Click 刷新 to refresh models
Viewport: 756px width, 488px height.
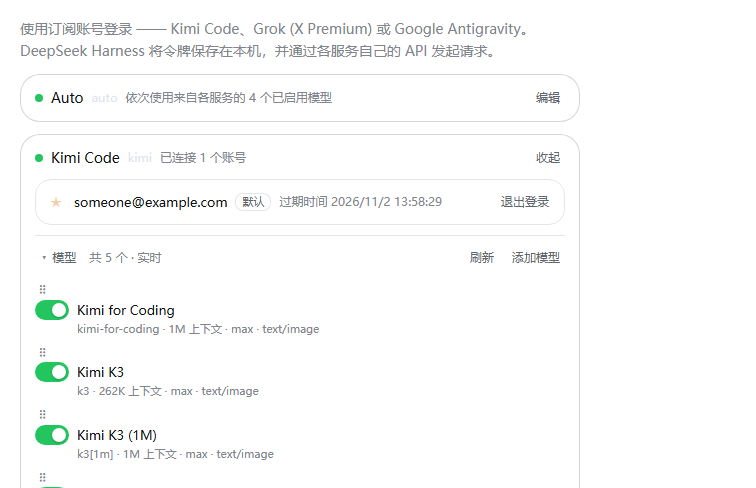coord(482,258)
